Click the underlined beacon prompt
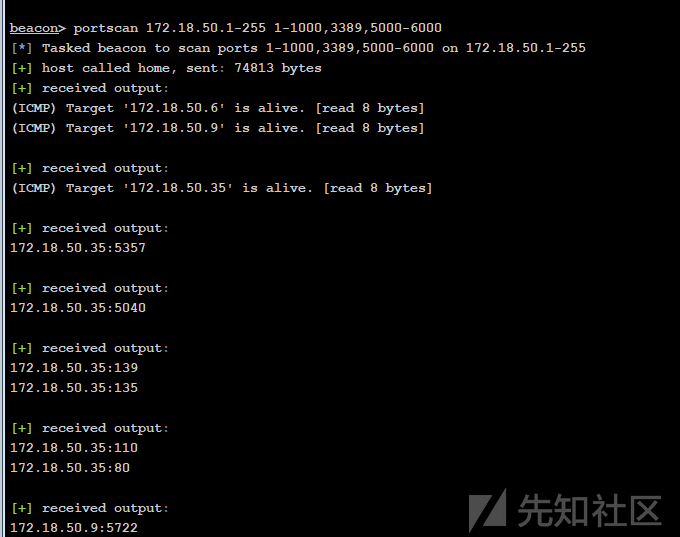This screenshot has width=680, height=537. click(34, 28)
